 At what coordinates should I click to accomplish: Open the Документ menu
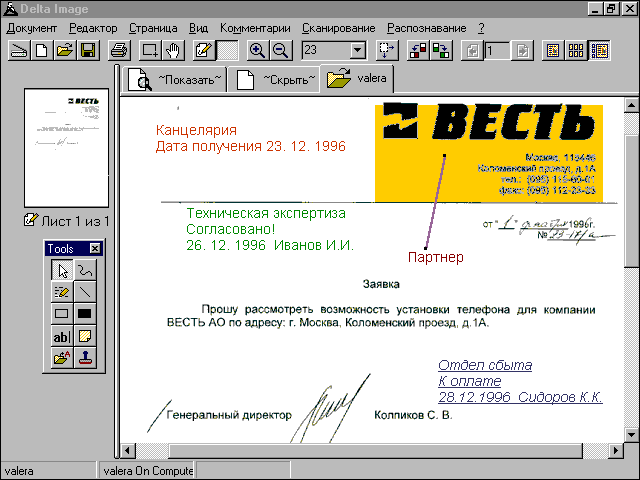pyautogui.click(x=31, y=28)
